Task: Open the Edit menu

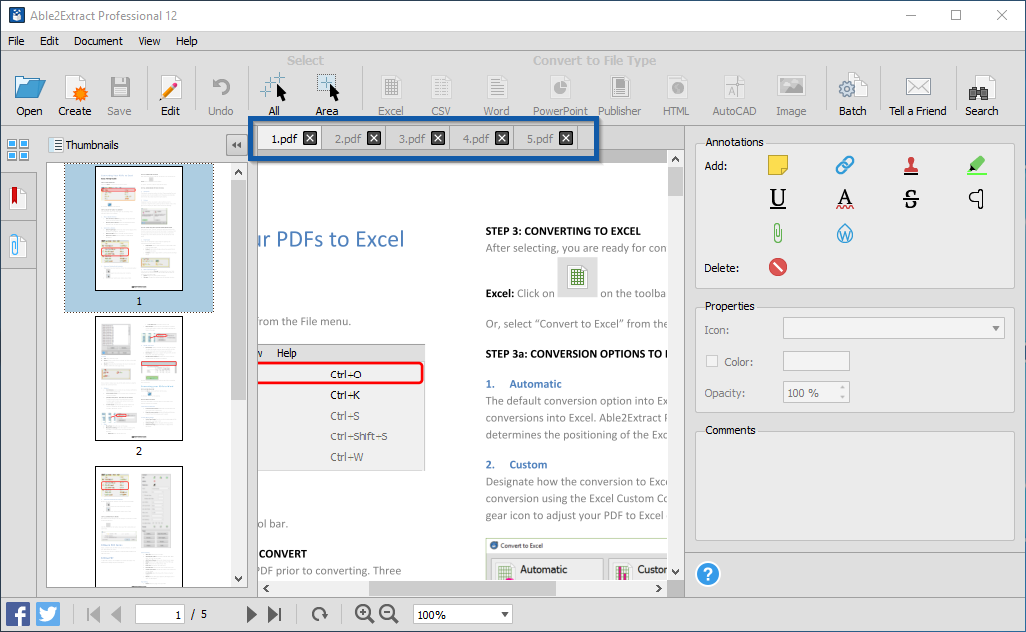Action: (49, 41)
